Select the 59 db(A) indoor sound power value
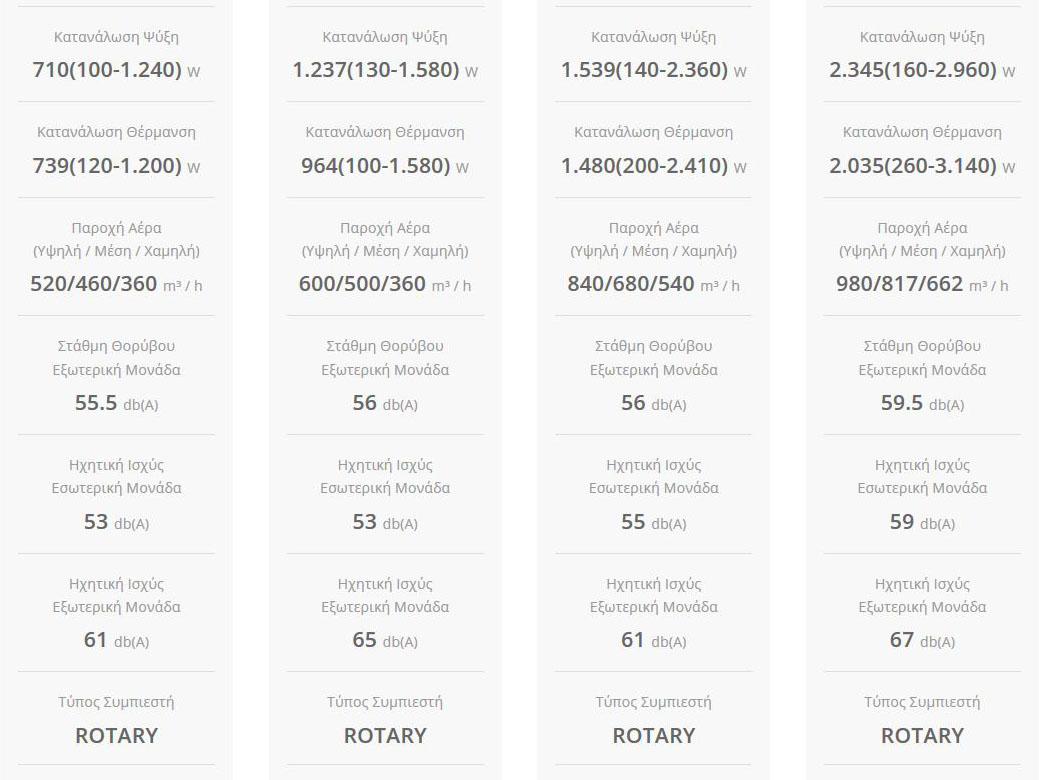The width and height of the screenshot is (1039, 780). click(922, 522)
